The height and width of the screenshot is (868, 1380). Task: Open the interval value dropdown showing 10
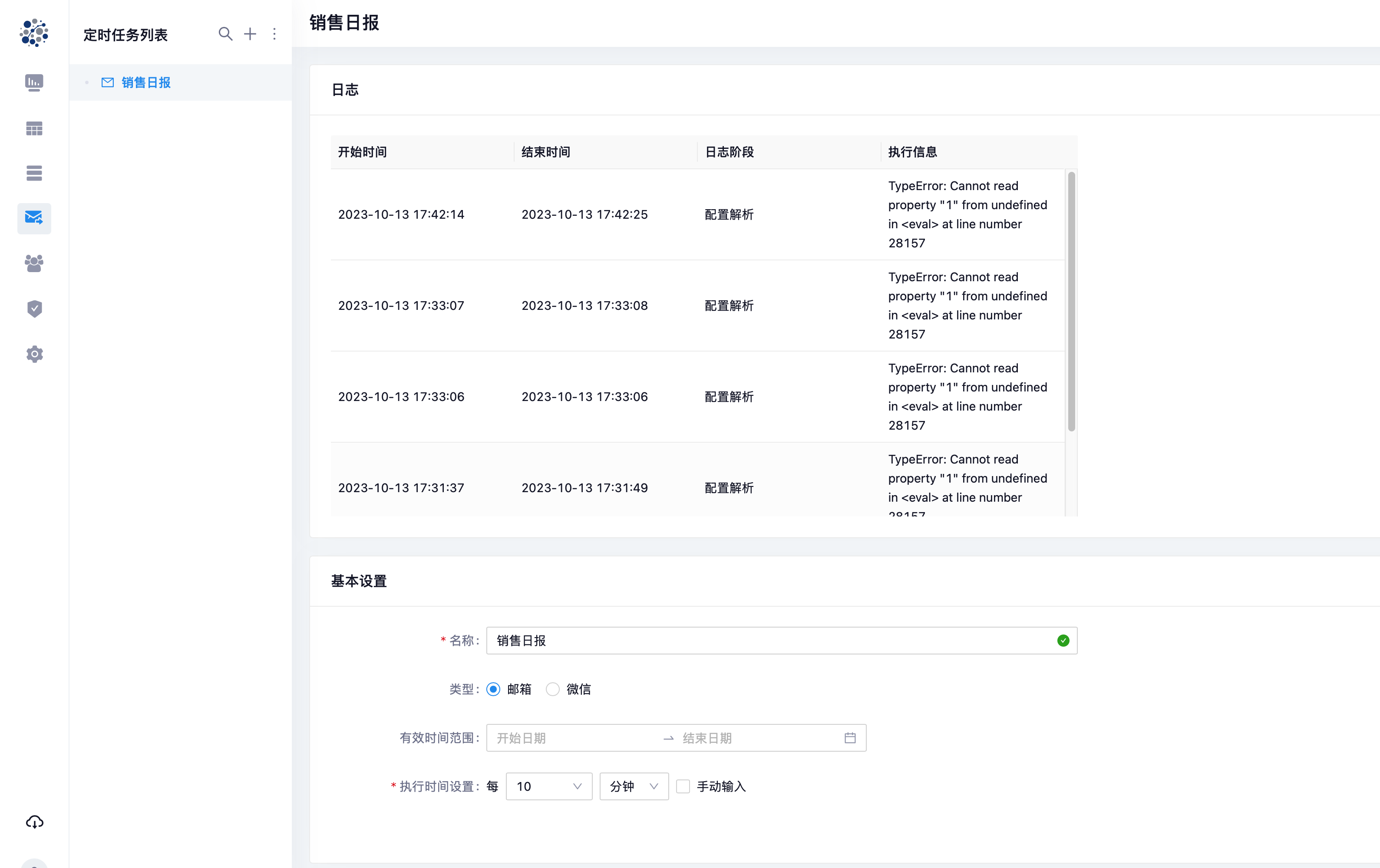point(548,786)
